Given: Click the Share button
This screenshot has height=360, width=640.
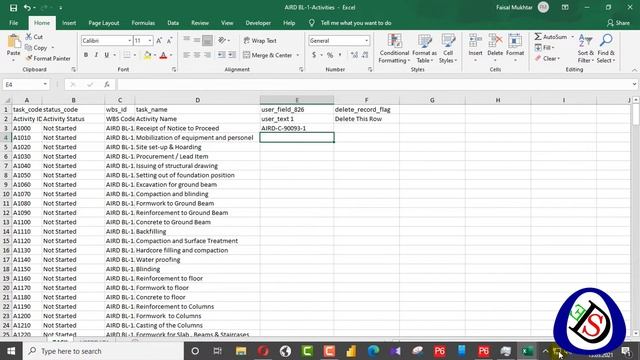Looking at the screenshot, I should (618, 23).
